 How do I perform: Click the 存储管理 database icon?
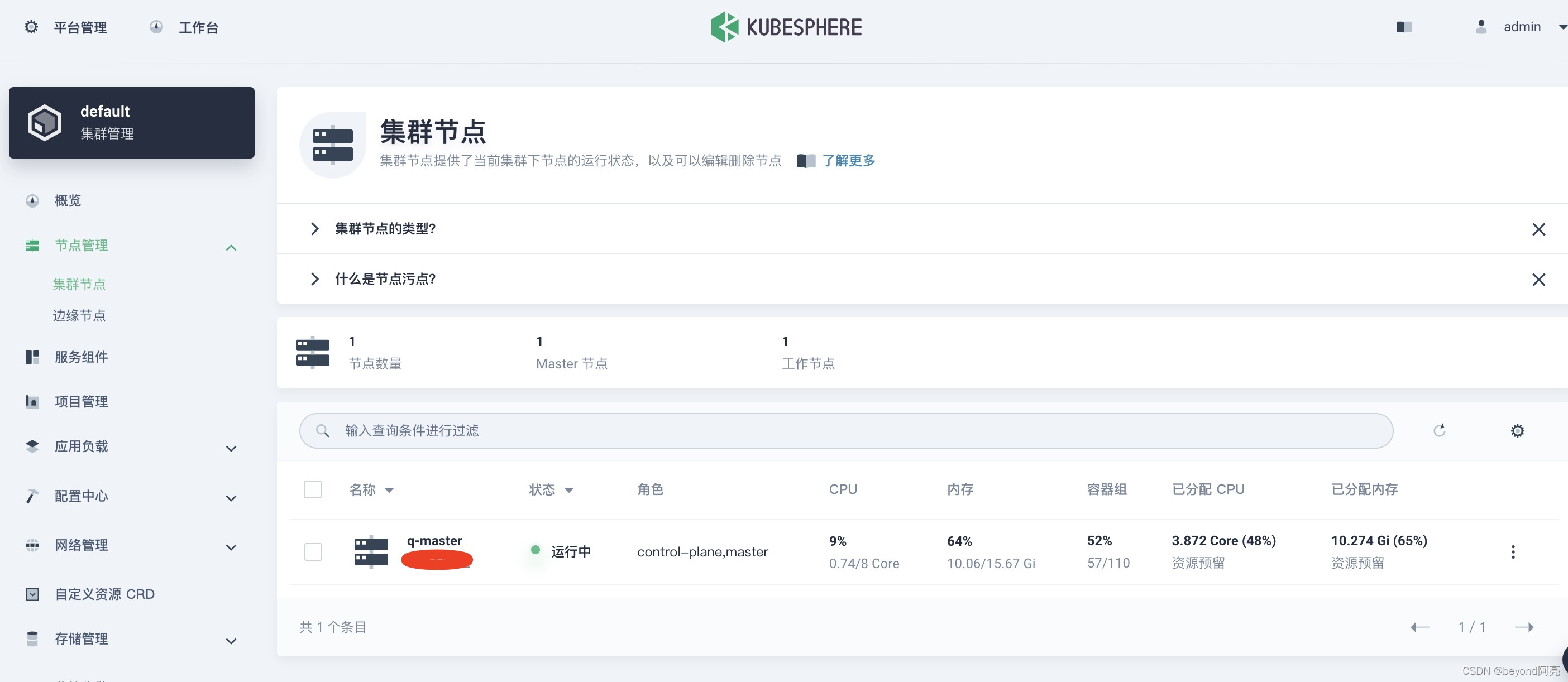click(32, 638)
